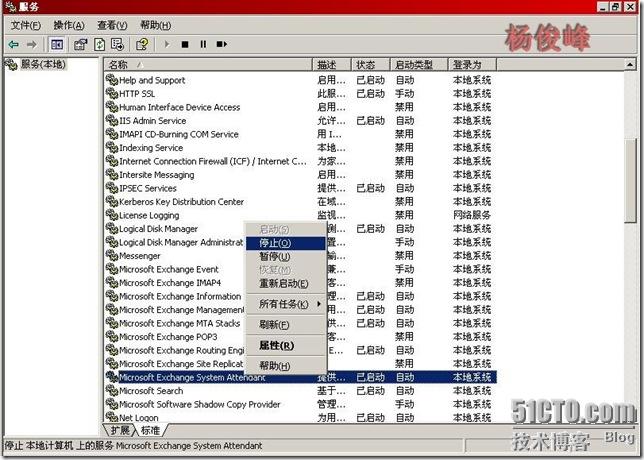Viewport: 644px width, 460px height.
Task: Select IMAPI CD-Burning COM Service icon
Action: click(x=112, y=134)
